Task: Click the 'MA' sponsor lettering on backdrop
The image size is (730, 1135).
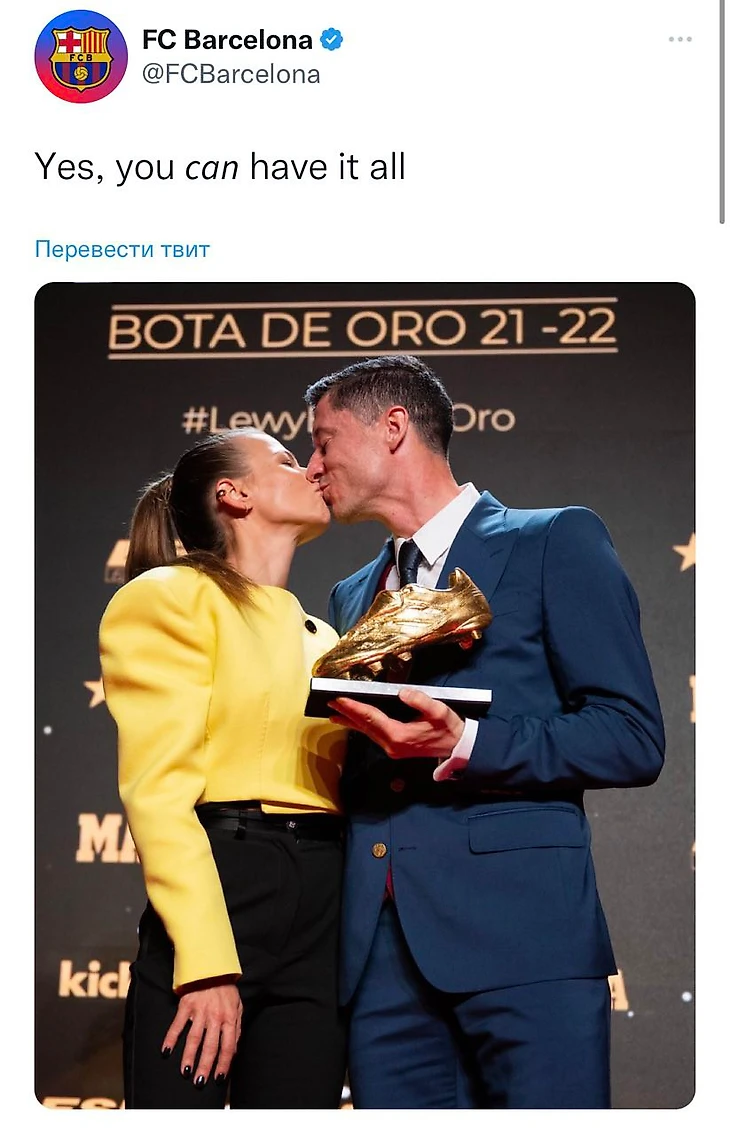Action: [x=106, y=837]
